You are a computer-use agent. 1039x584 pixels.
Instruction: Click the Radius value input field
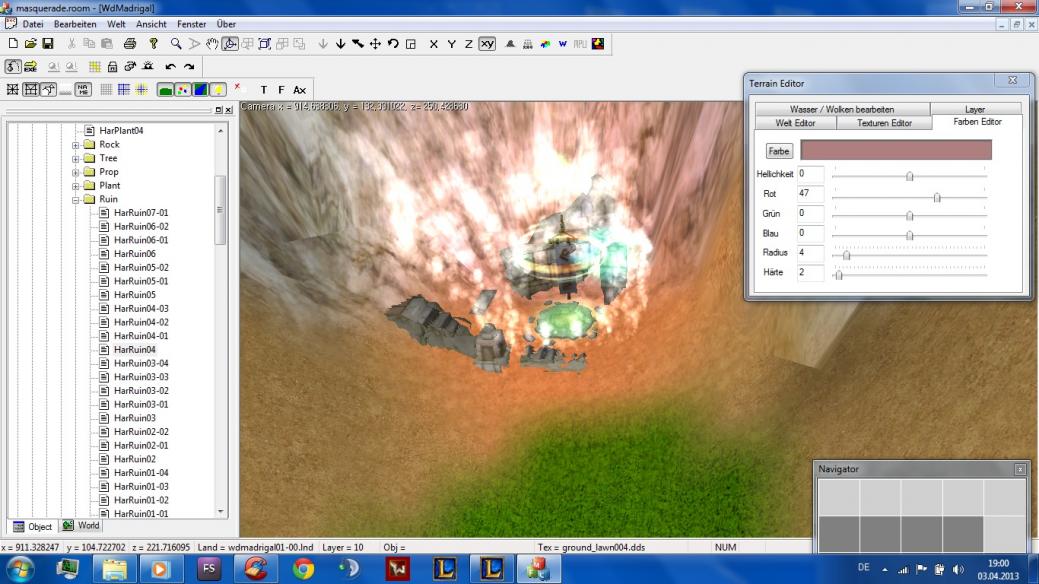(x=810, y=253)
